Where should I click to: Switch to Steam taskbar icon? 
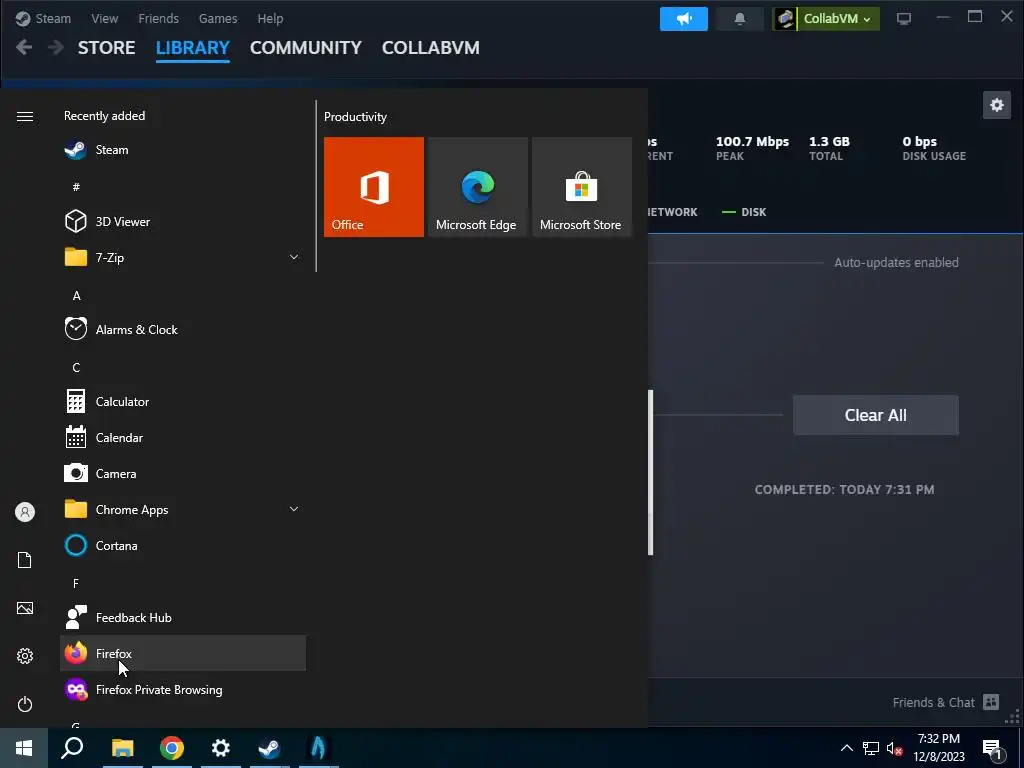coord(269,748)
